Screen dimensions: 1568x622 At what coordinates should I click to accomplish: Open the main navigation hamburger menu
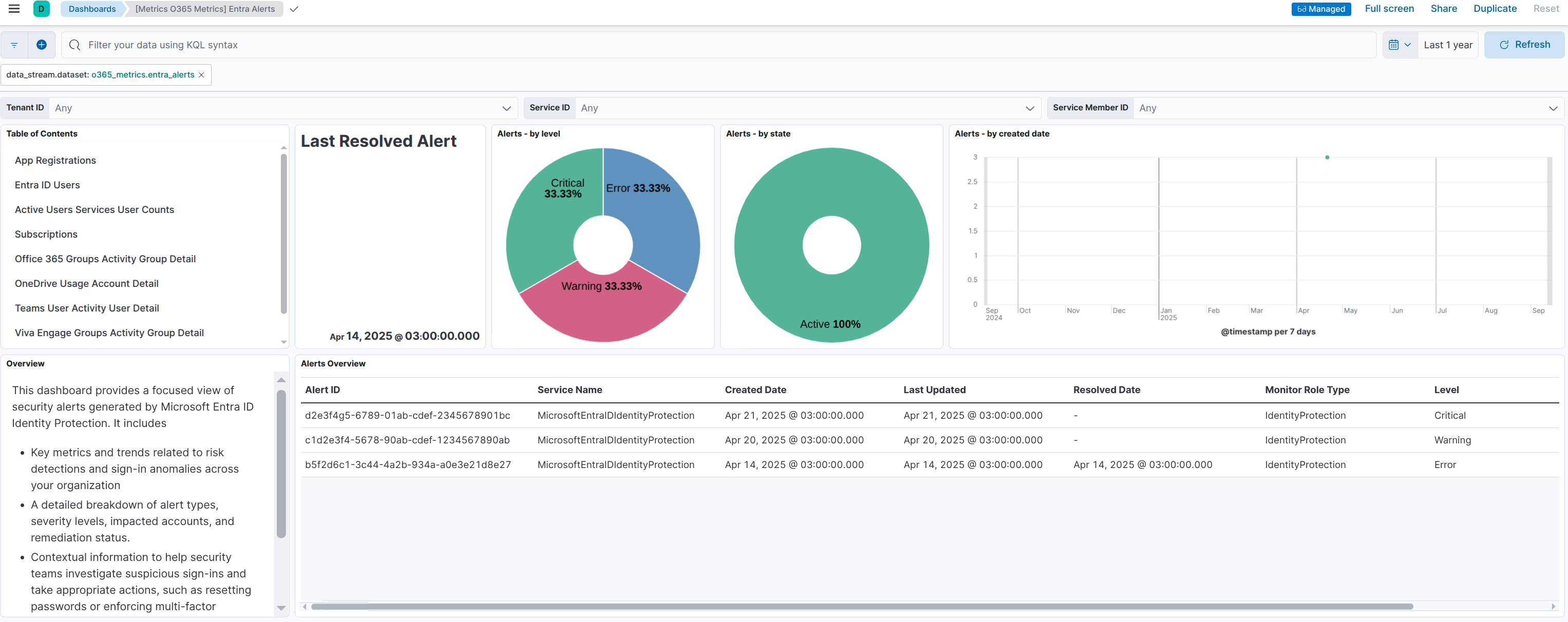(13, 9)
